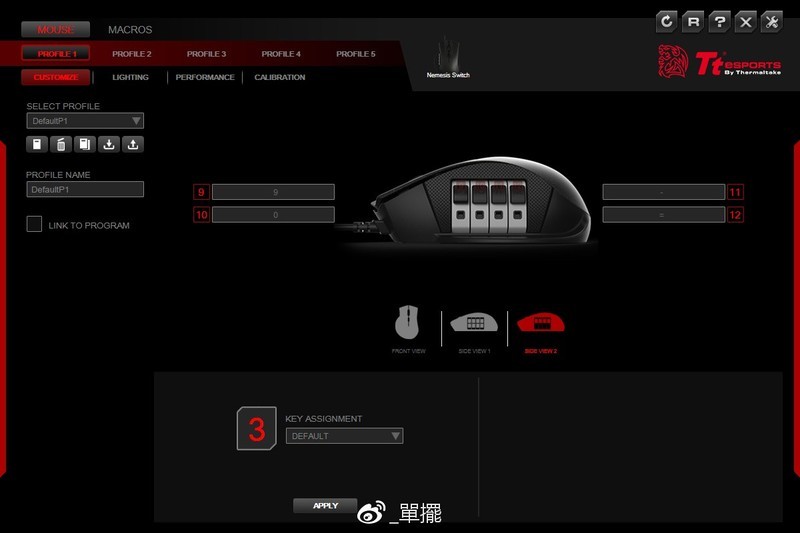Screen dimensions: 800x533
Task: Click the refresh icon in top toolbar
Action: [666, 22]
